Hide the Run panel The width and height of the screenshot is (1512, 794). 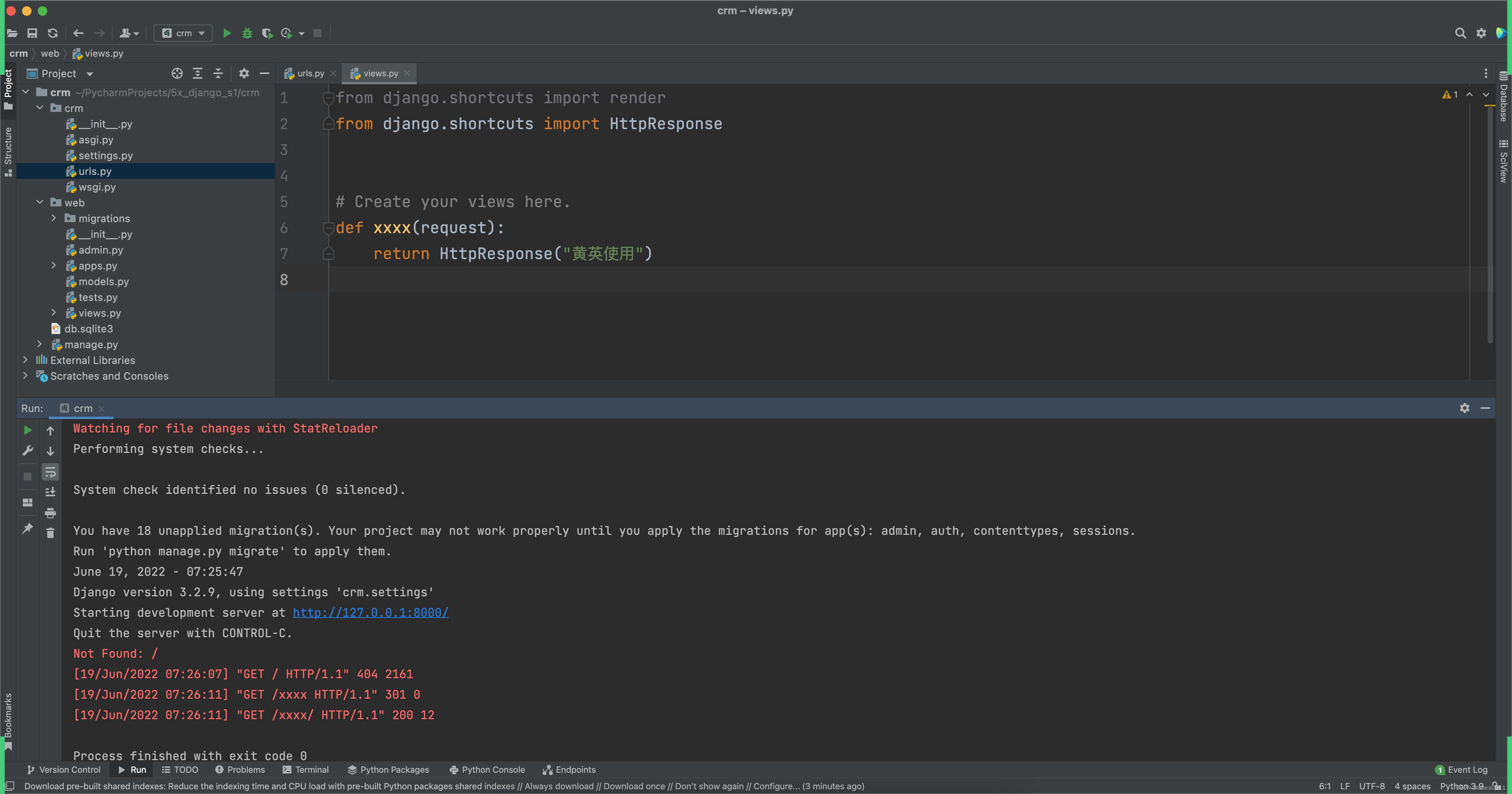(x=1485, y=408)
